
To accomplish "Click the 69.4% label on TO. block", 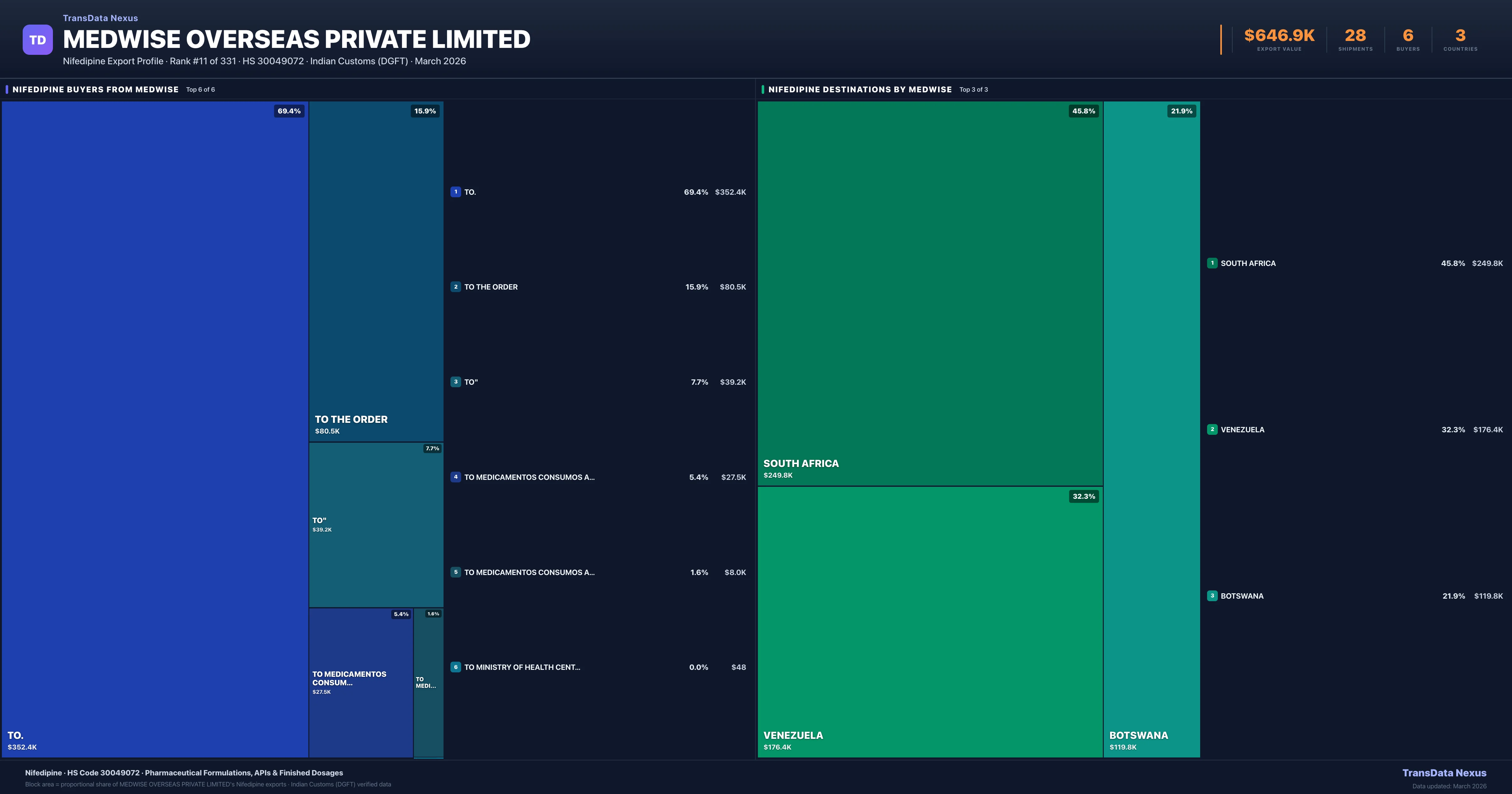I will 289,111.
